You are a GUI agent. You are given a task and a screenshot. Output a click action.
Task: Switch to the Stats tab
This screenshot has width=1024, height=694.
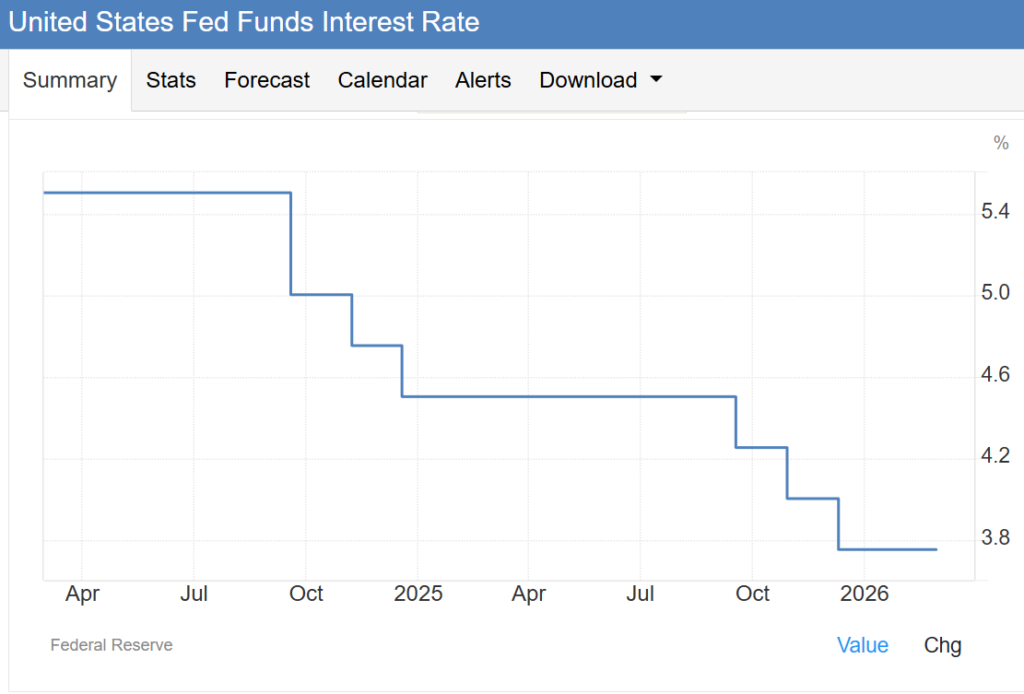tap(171, 81)
